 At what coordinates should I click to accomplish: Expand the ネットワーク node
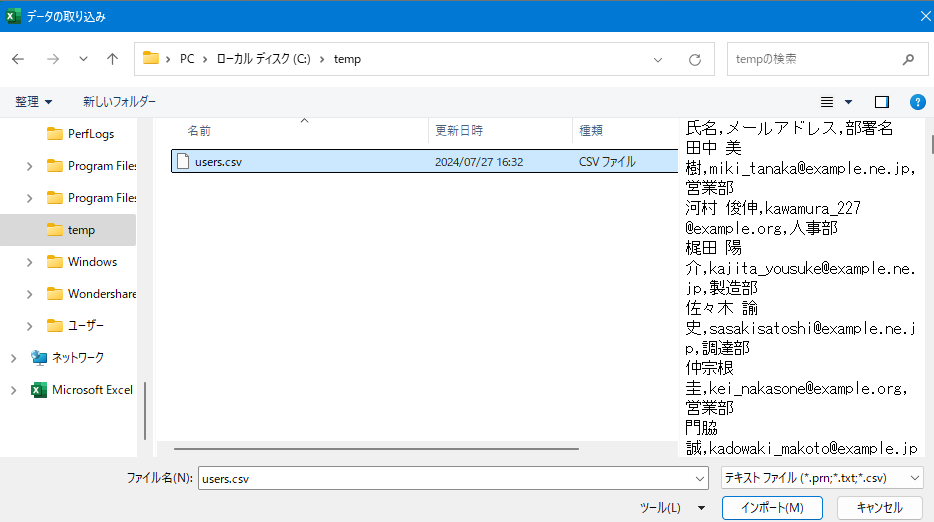click(13, 358)
